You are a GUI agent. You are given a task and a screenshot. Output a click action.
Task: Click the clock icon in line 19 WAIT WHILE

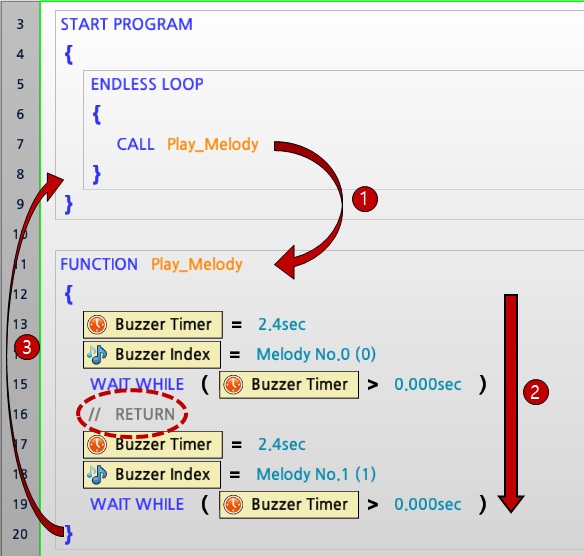(x=233, y=505)
